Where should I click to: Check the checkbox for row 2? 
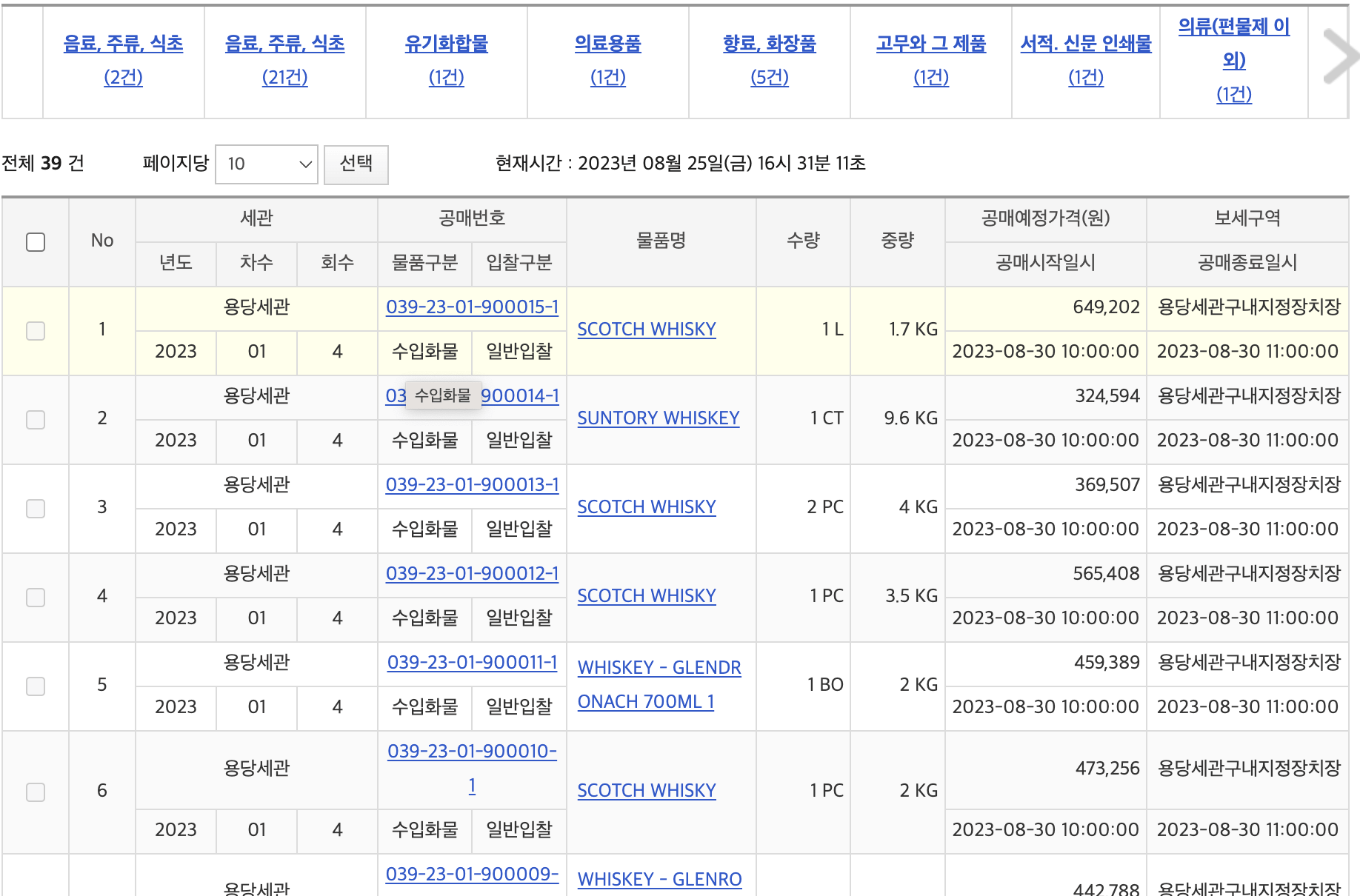pyautogui.click(x=36, y=420)
